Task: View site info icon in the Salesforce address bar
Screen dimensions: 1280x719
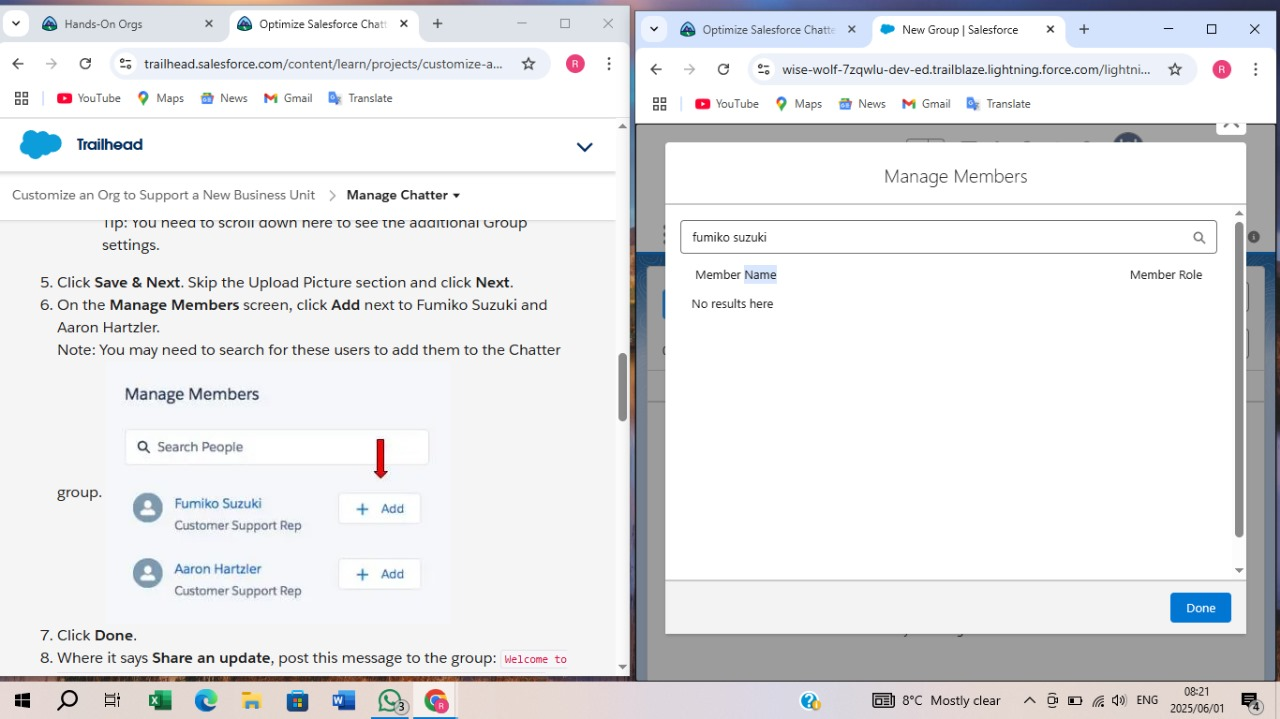Action: pos(763,69)
